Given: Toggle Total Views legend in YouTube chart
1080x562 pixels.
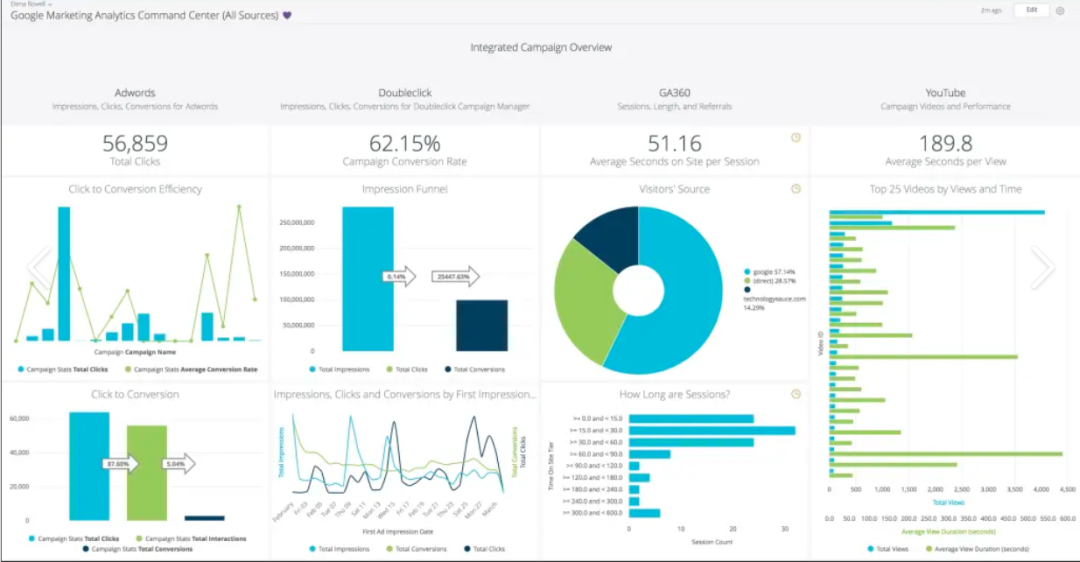Looking at the screenshot, I should point(888,549).
